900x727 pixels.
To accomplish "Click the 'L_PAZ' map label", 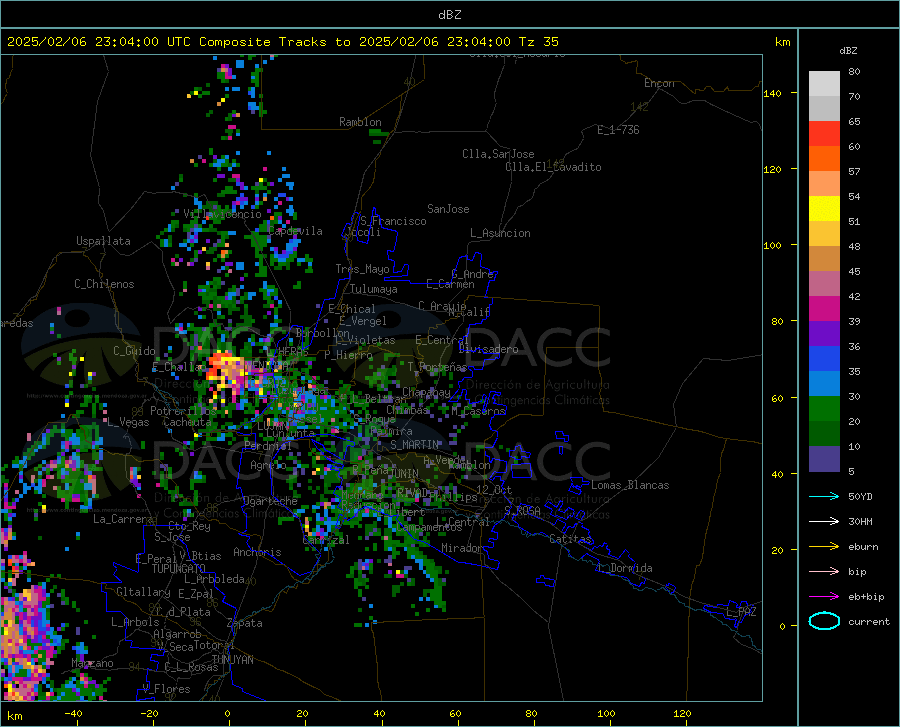I will [x=741, y=612].
